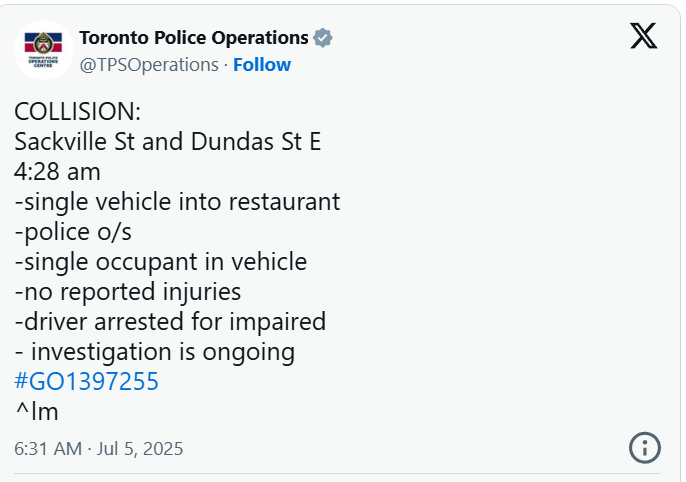Screen dimensions: 686x482
Task: Open the Toronto Police Operations profile avatar
Action: tap(43, 50)
